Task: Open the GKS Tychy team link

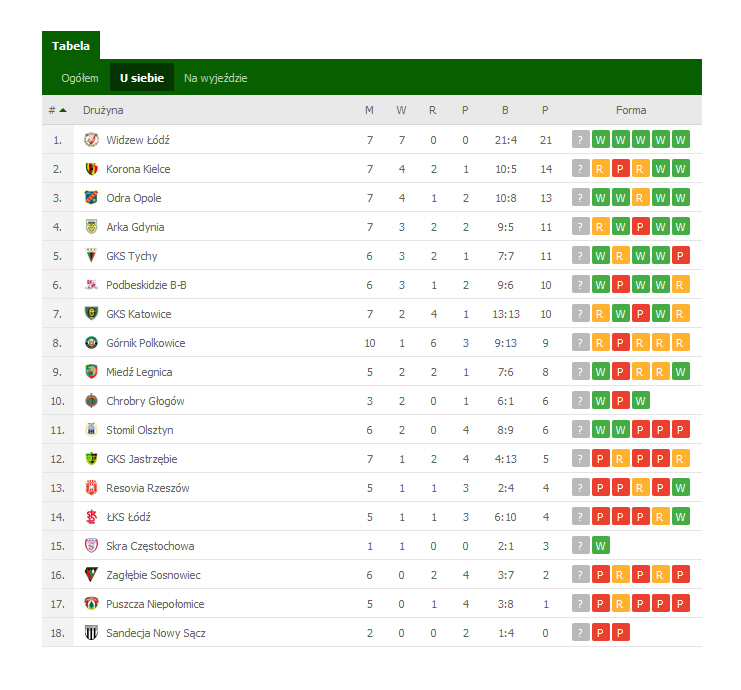Action: pos(132,256)
